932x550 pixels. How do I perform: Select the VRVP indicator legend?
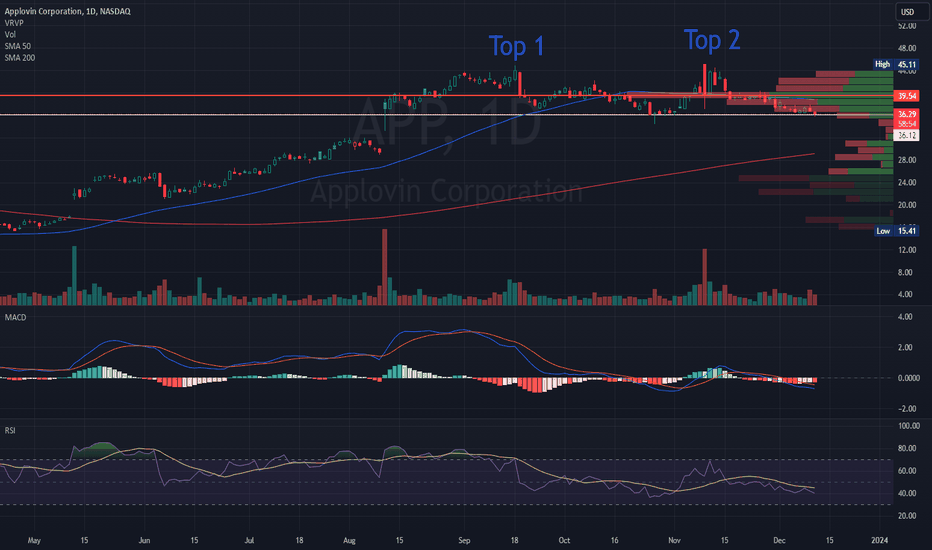click(14, 23)
